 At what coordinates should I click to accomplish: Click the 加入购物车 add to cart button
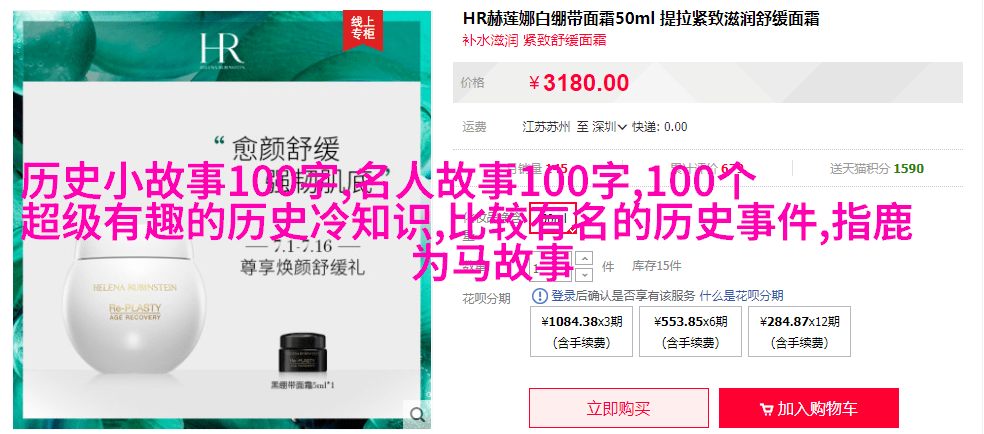[809, 408]
